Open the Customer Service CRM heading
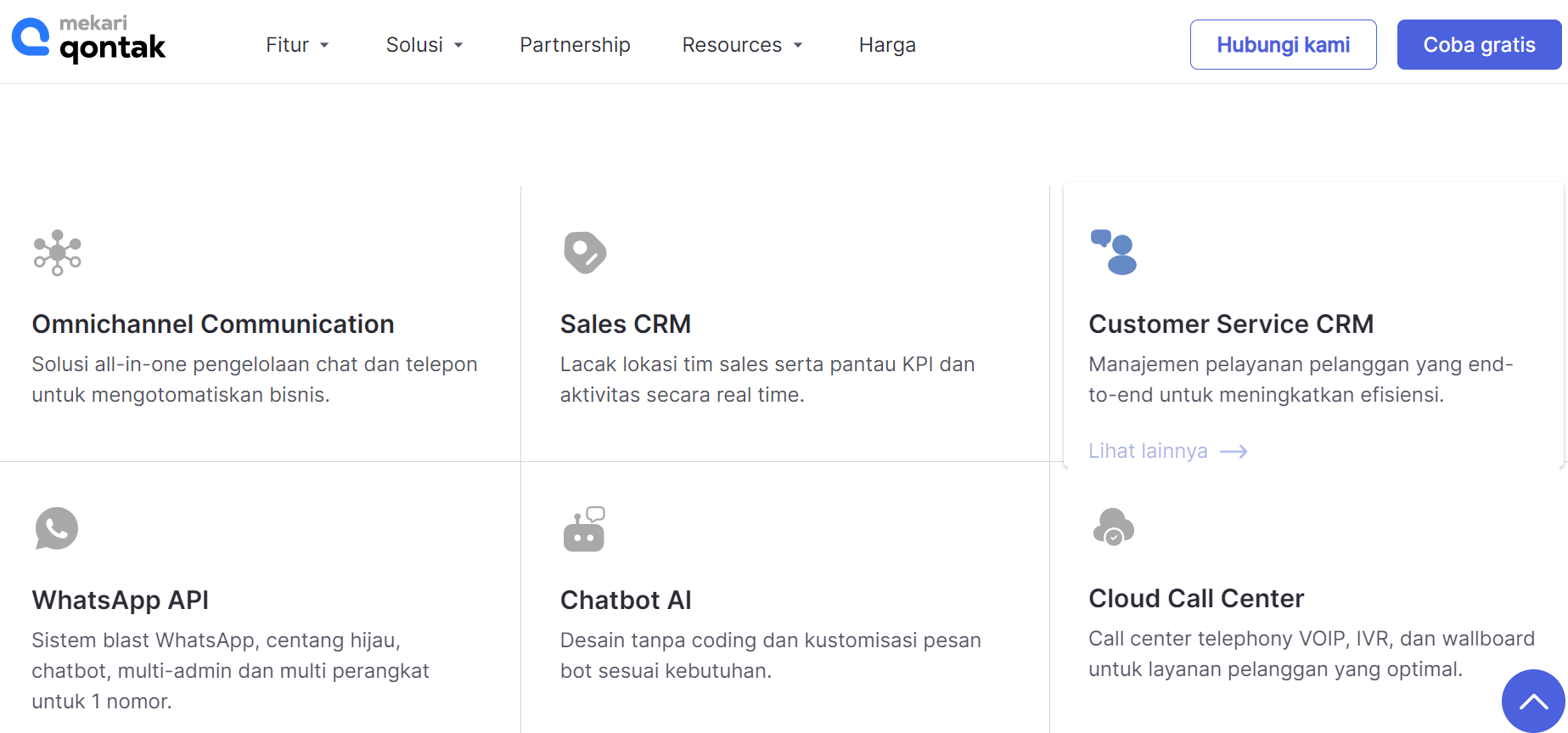The image size is (1568, 733). point(1231,324)
